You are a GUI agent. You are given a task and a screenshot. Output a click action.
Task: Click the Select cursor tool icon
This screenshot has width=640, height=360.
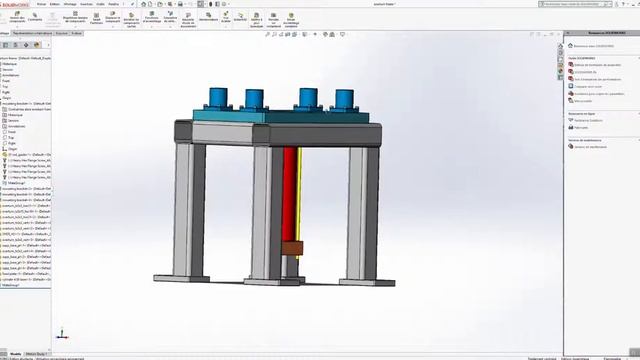[200, 4]
